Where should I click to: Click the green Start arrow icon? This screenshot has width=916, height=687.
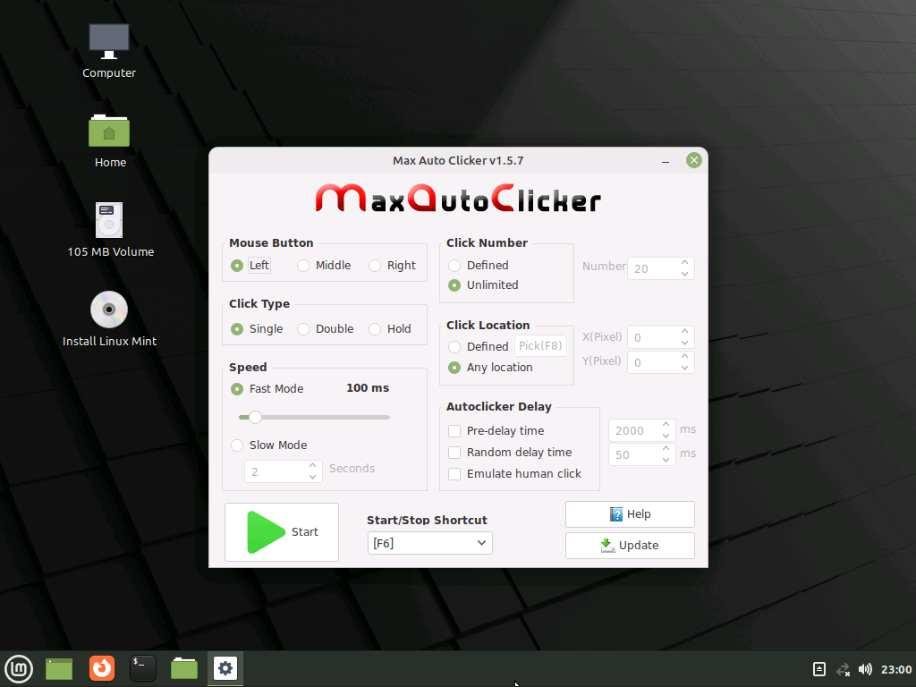tap(262, 531)
